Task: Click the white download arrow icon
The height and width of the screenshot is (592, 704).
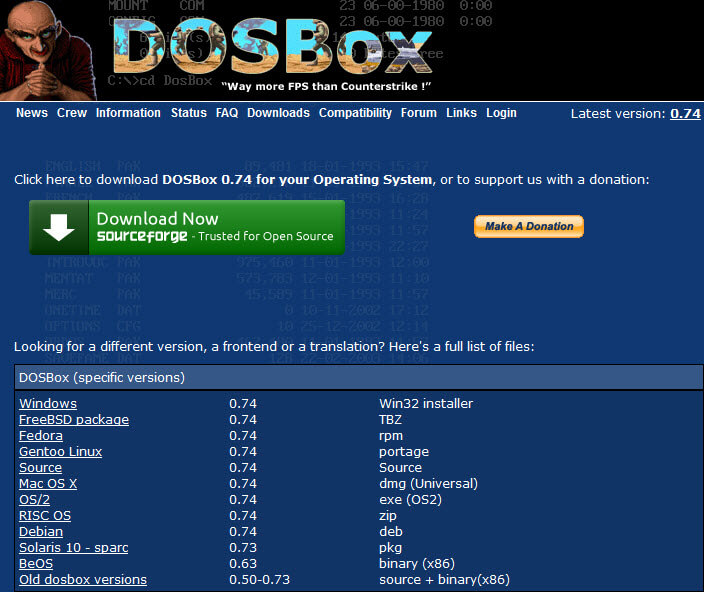Action: [x=59, y=228]
